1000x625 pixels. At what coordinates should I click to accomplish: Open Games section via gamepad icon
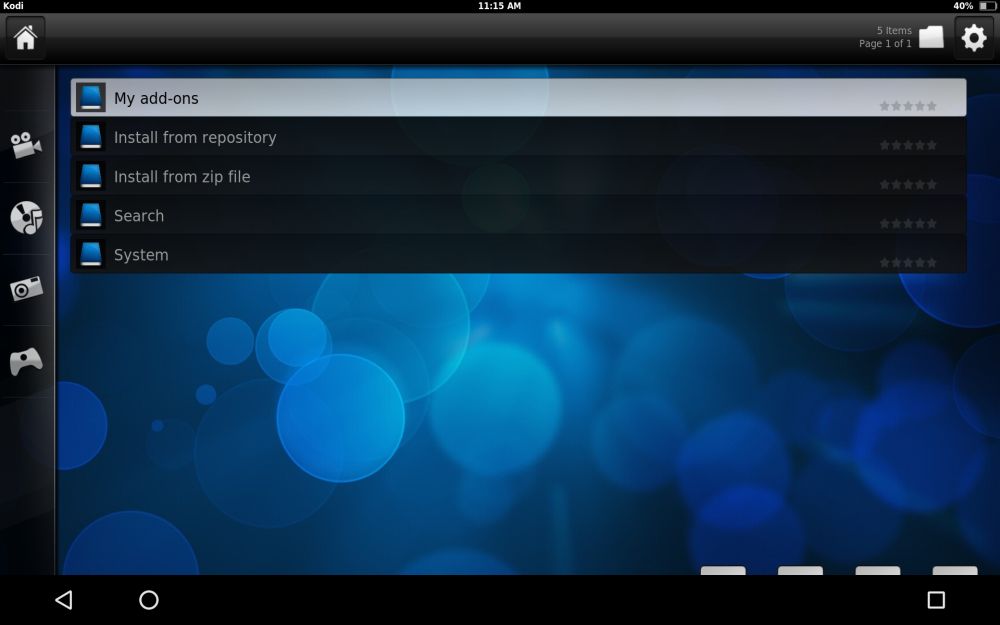tap(26, 361)
